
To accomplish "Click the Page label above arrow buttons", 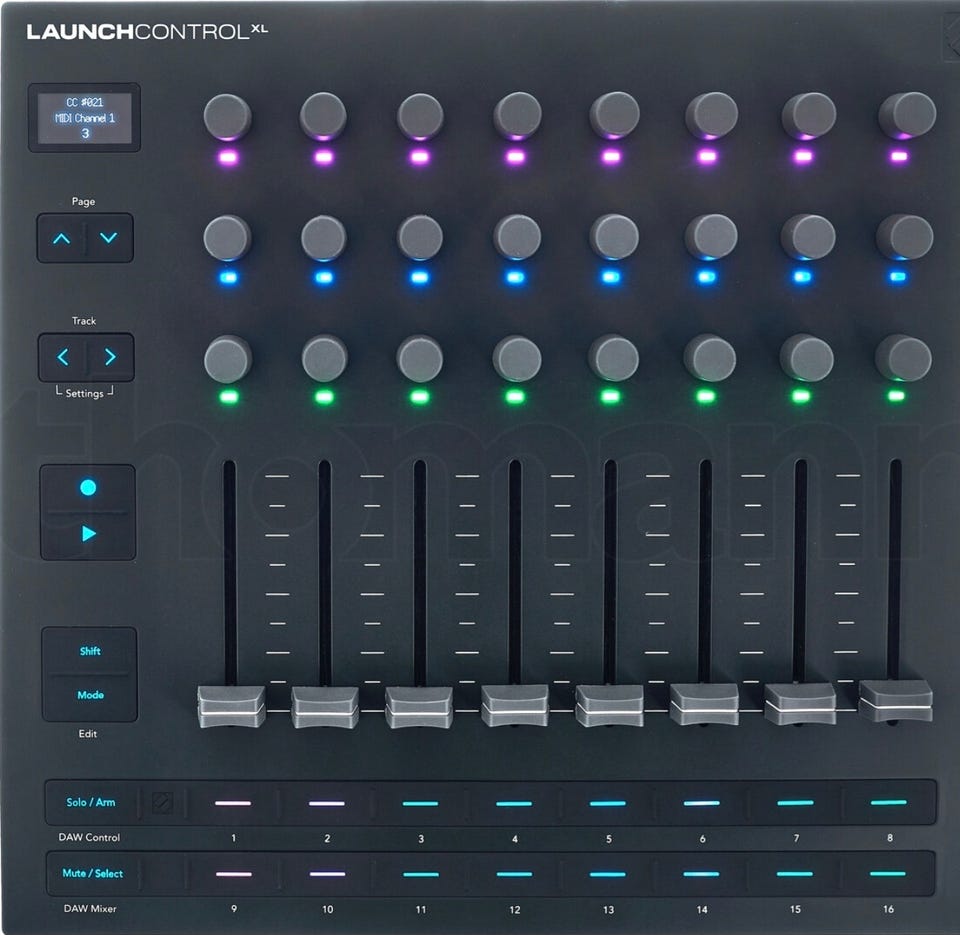I will tap(83, 201).
